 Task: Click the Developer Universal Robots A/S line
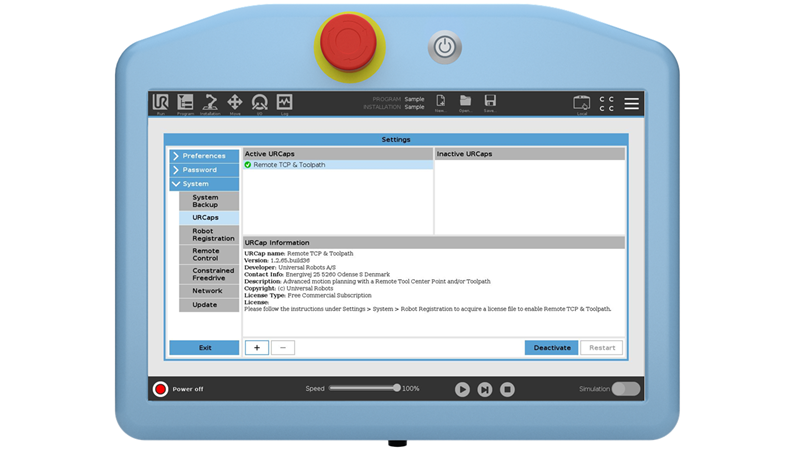[290, 267]
